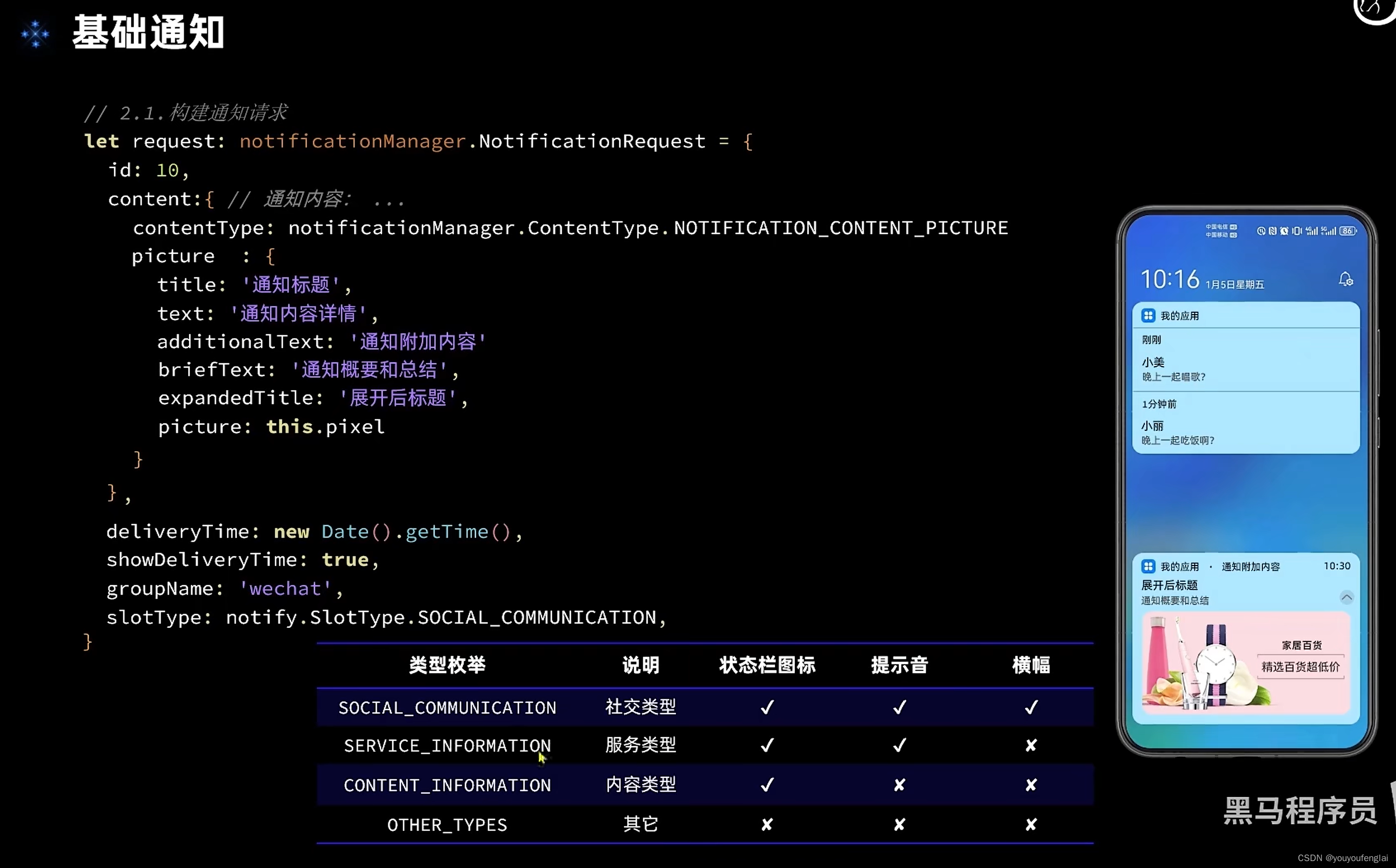Click the 提示音 cross in the OTHER_TYPES row

coord(899,824)
